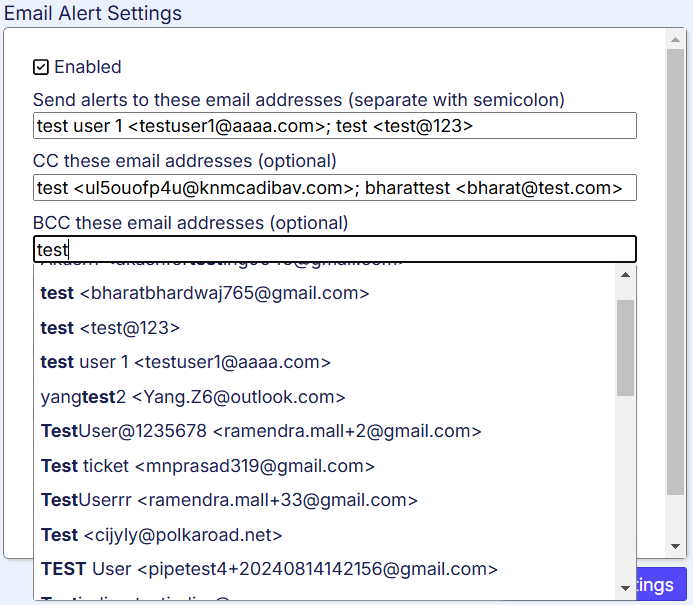Select Test <cijyly@polkaroad.net> suggestion
This screenshot has height=605, width=693.
point(161,535)
